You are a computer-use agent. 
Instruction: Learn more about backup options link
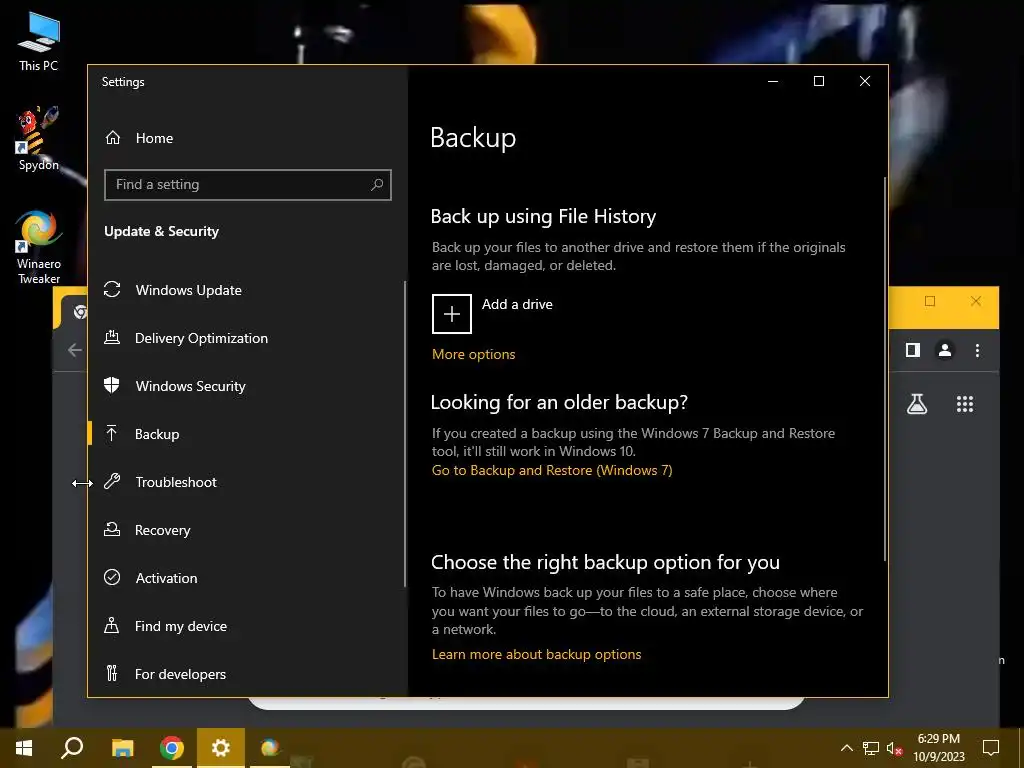point(536,654)
